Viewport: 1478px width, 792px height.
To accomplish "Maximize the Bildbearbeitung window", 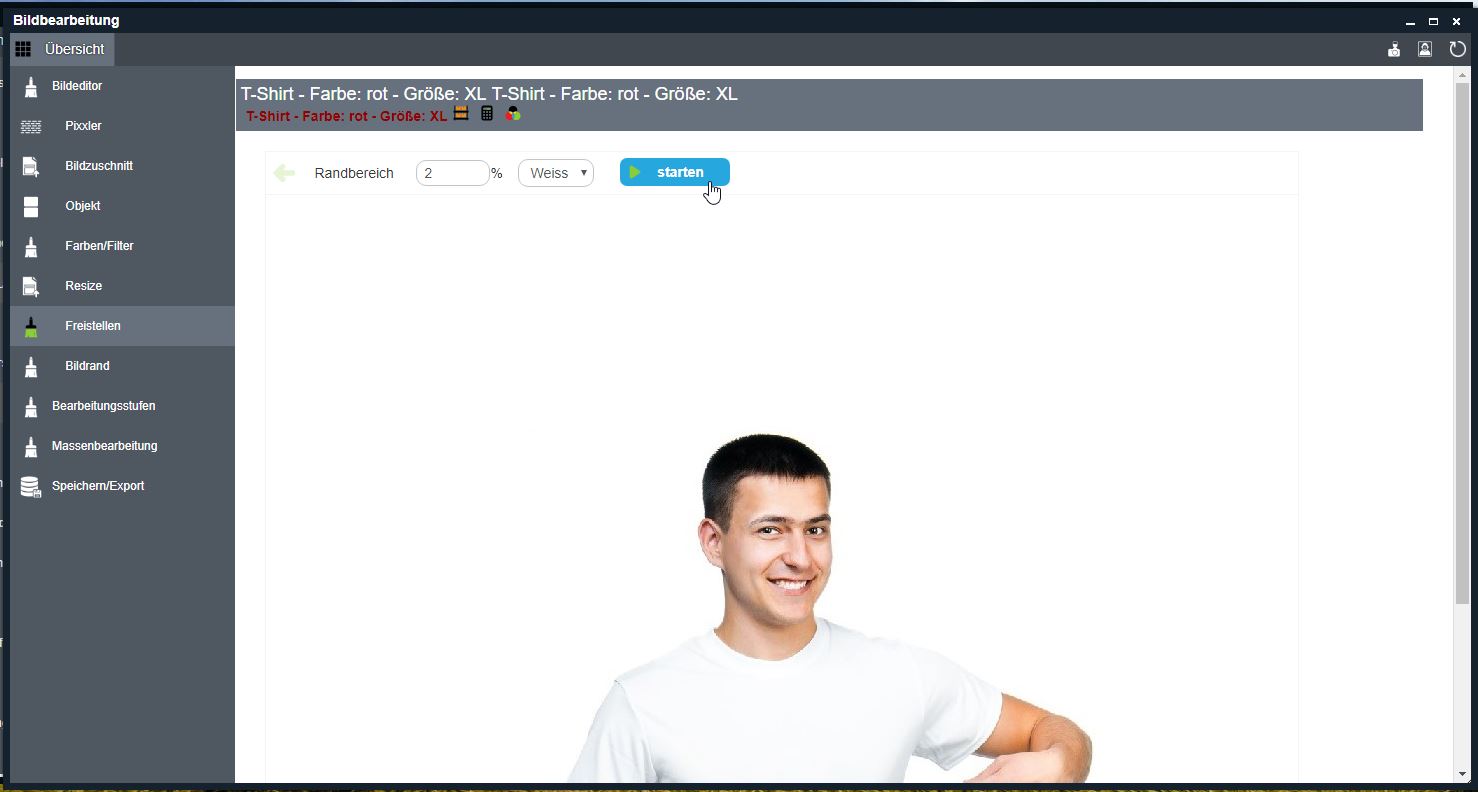I will (1433, 21).
